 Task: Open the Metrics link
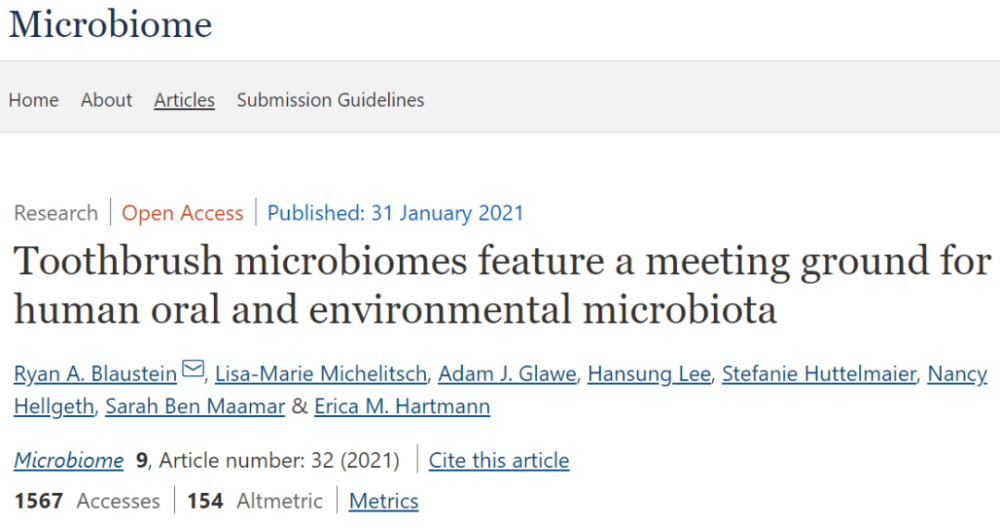[x=383, y=501]
